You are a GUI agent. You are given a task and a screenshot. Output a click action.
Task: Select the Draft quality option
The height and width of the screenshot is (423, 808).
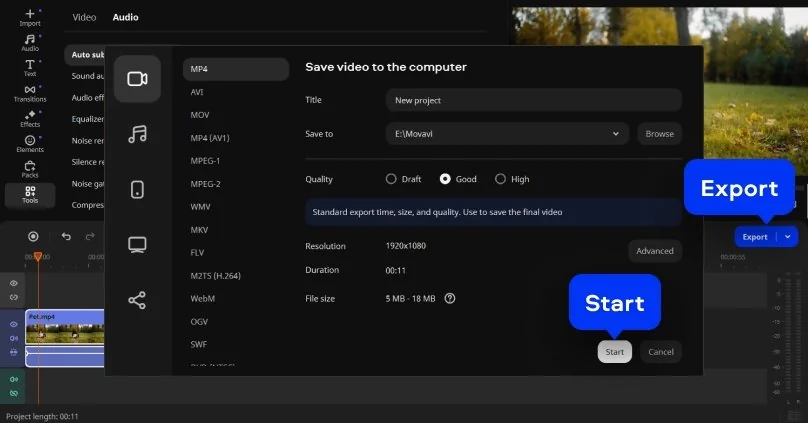coord(391,179)
